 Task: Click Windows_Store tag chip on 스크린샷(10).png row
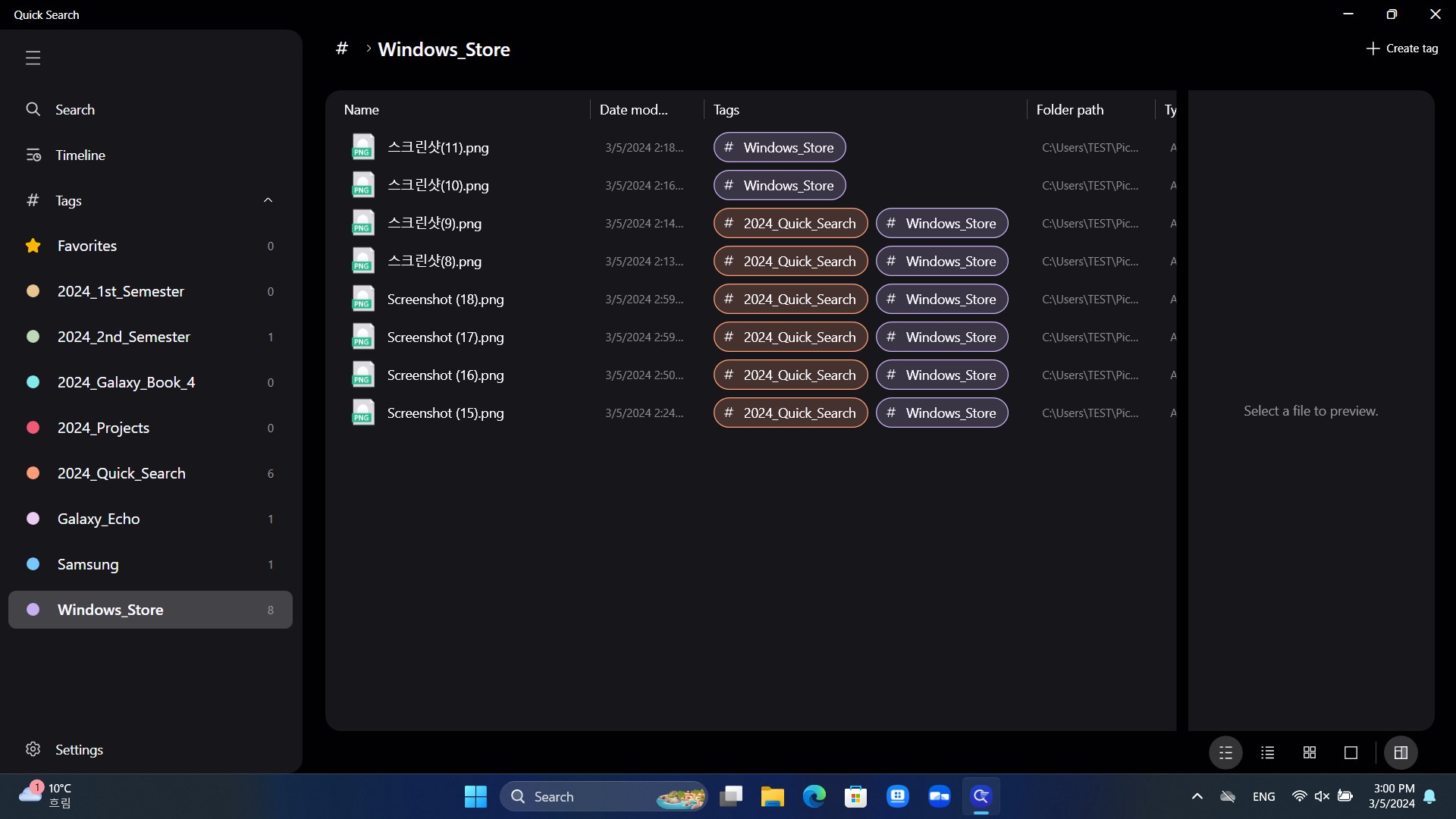tap(780, 185)
